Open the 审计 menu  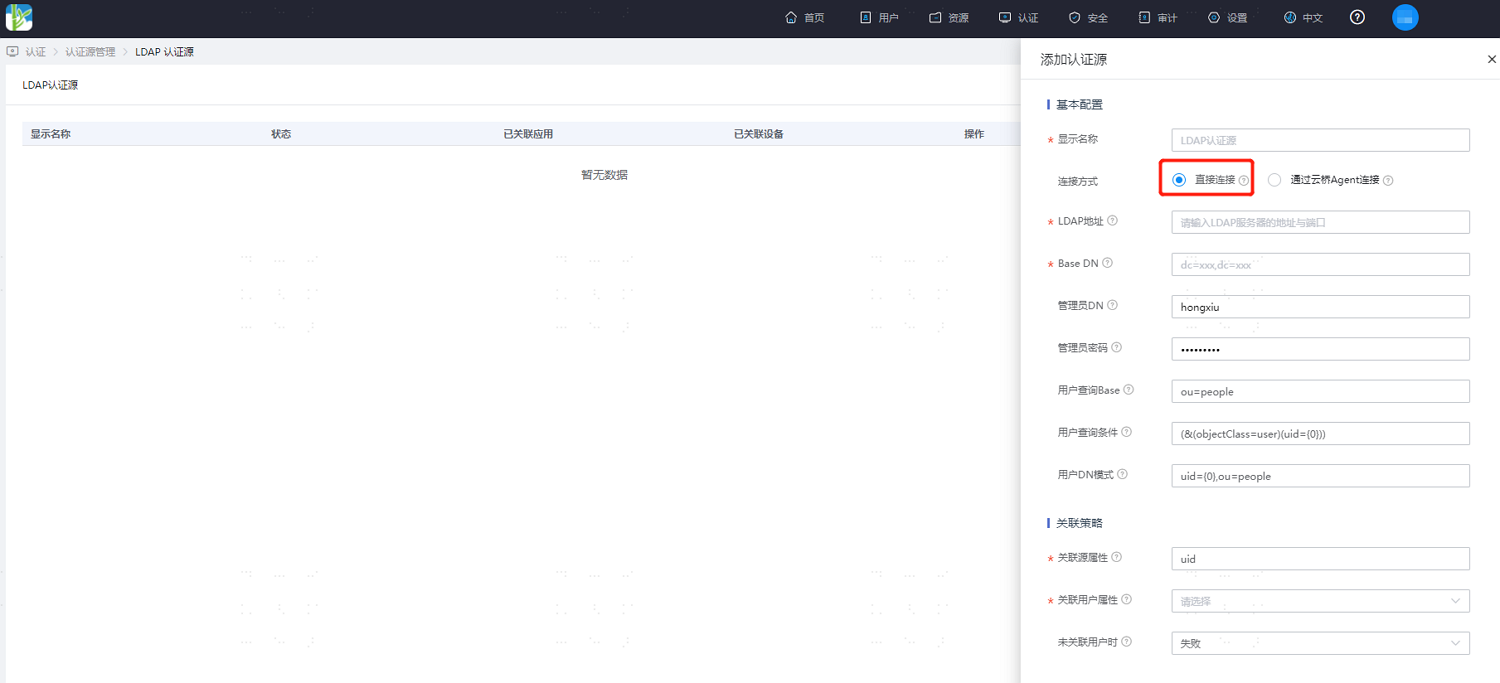pyautogui.click(x=1158, y=18)
